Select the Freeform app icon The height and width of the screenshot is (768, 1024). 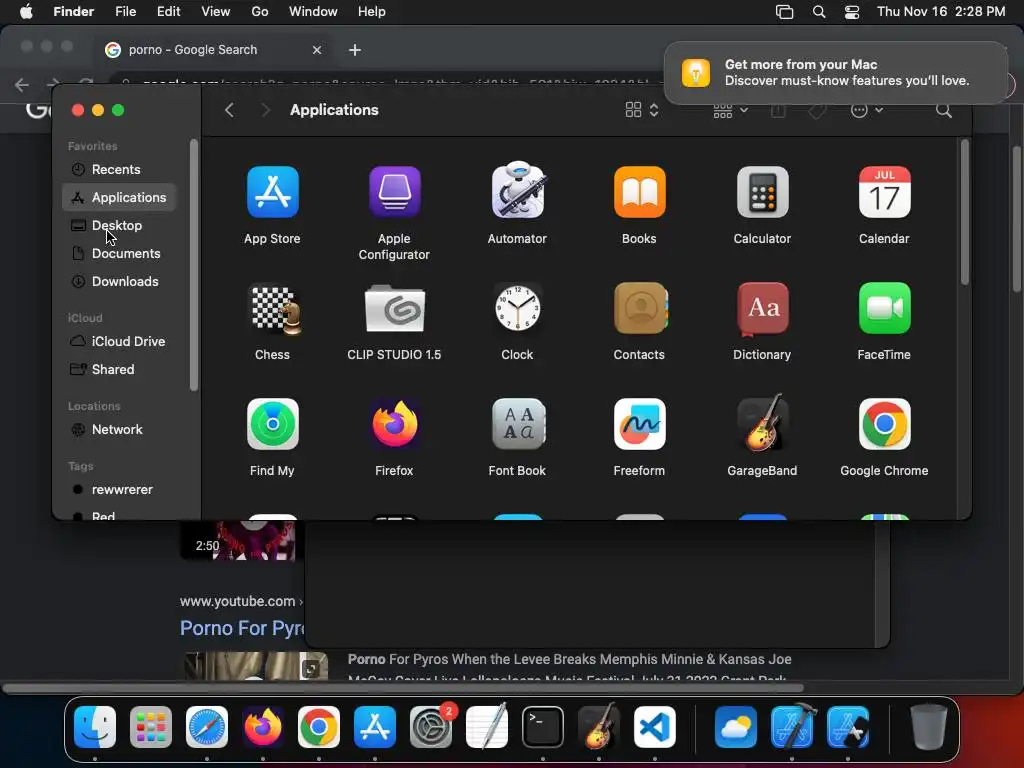(639, 424)
